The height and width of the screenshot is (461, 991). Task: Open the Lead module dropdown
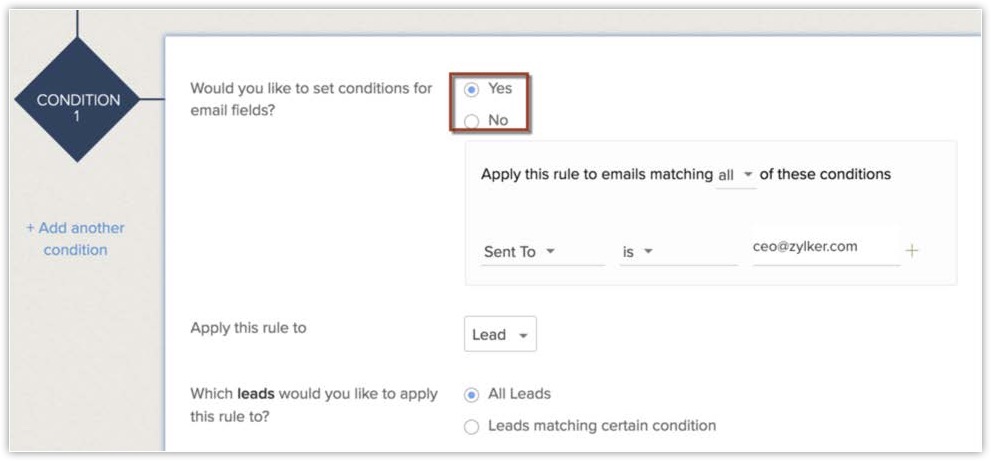(x=500, y=335)
